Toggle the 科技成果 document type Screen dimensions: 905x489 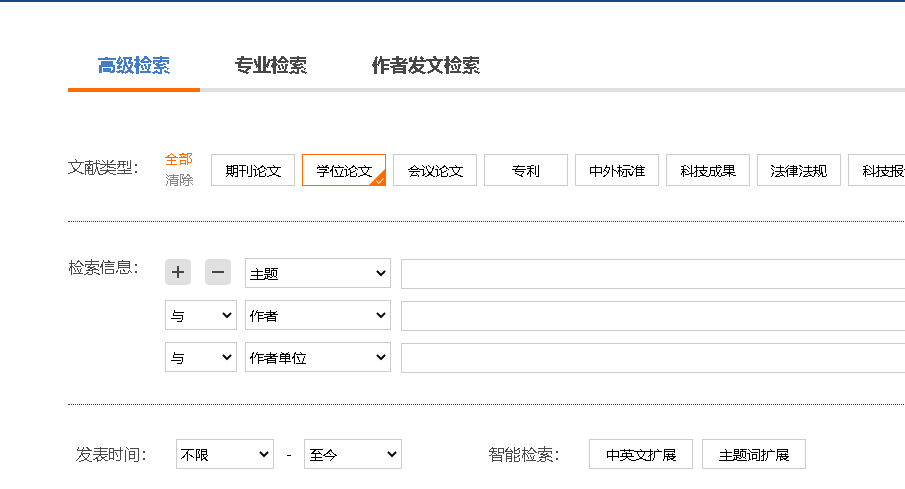pyautogui.click(x=708, y=170)
